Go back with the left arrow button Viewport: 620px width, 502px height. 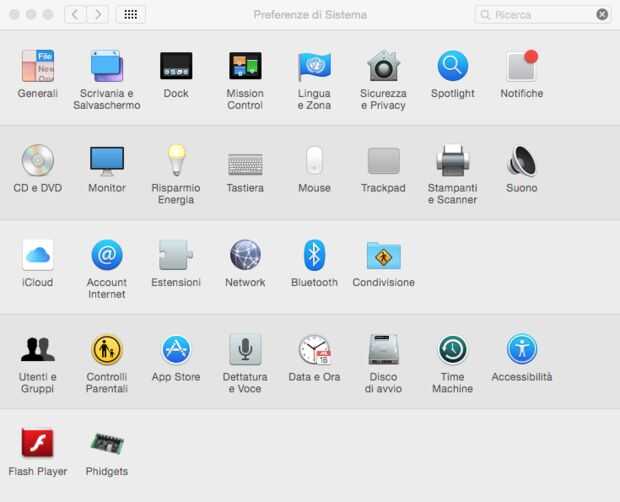tap(75, 15)
